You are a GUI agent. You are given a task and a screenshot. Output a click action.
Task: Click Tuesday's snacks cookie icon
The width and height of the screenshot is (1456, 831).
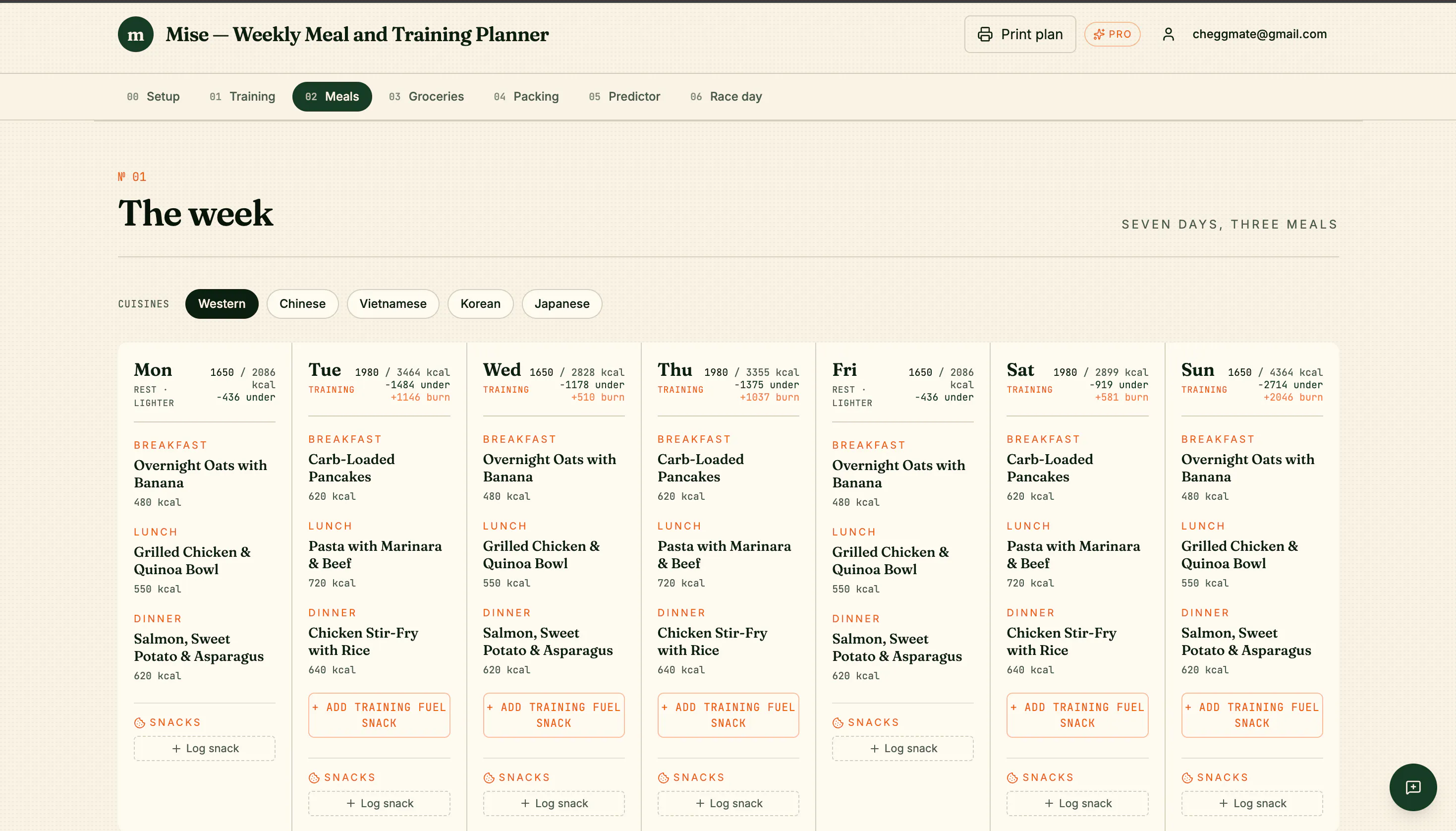pyautogui.click(x=314, y=777)
